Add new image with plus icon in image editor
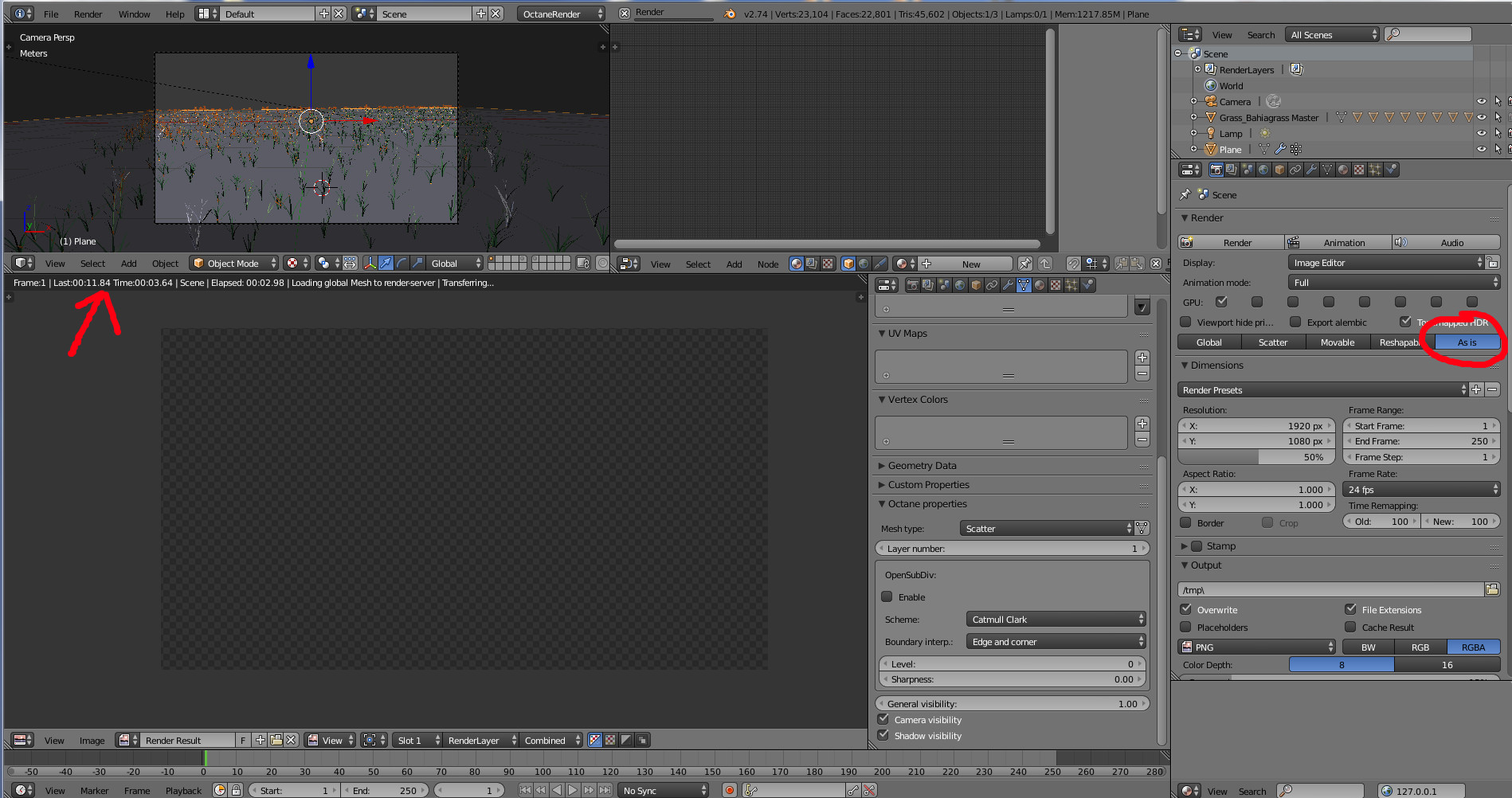 point(260,740)
